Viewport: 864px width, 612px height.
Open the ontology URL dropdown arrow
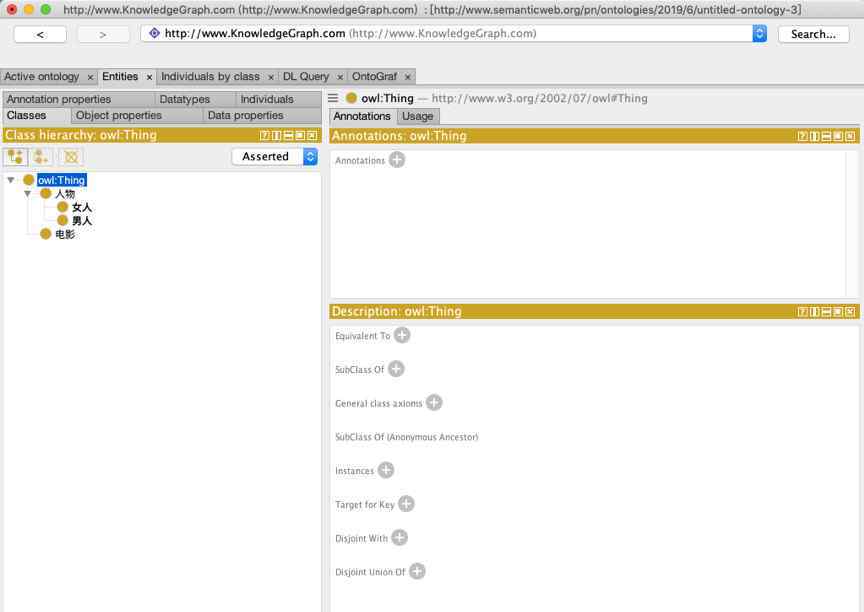tap(759, 34)
